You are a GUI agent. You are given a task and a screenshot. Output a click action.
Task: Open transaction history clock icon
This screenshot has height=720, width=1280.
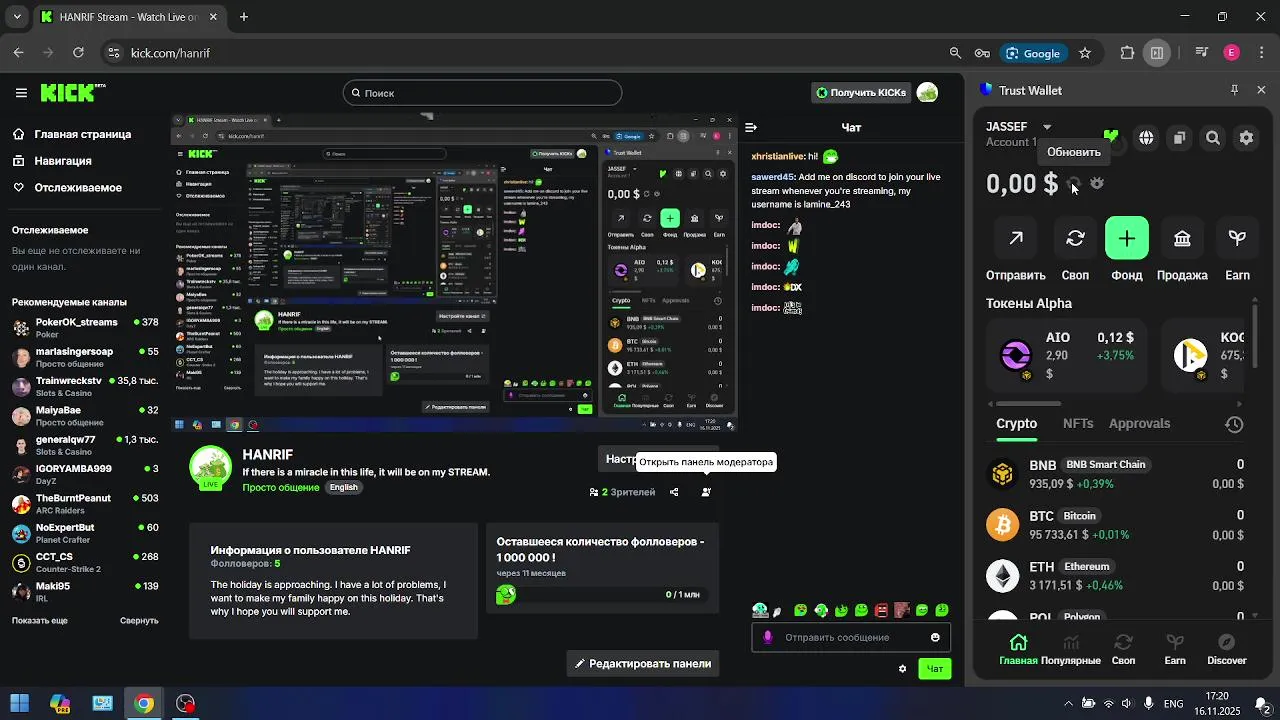pyautogui.click(x=1234, y=424)
